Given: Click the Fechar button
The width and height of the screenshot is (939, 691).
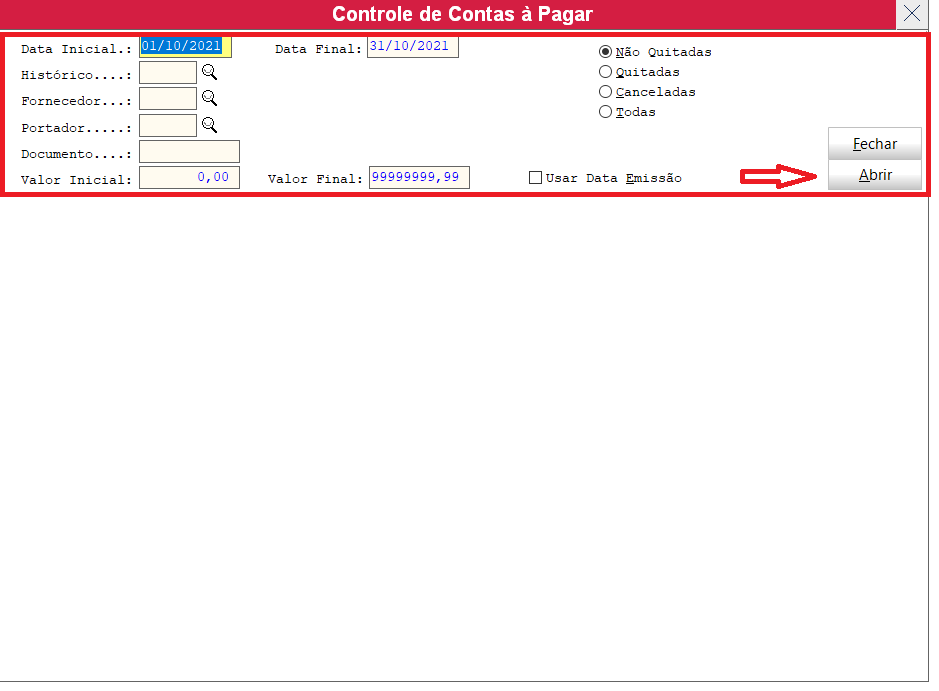Looking at the screenshot, I should (875, 144).
